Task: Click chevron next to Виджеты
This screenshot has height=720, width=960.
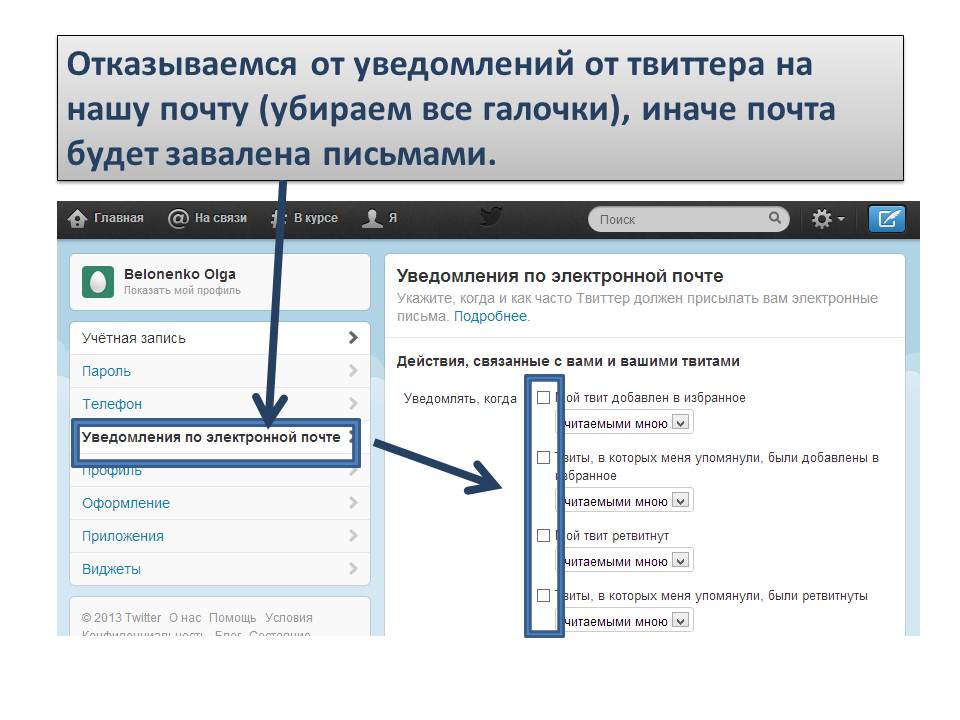Action: [x=353, y=569]
